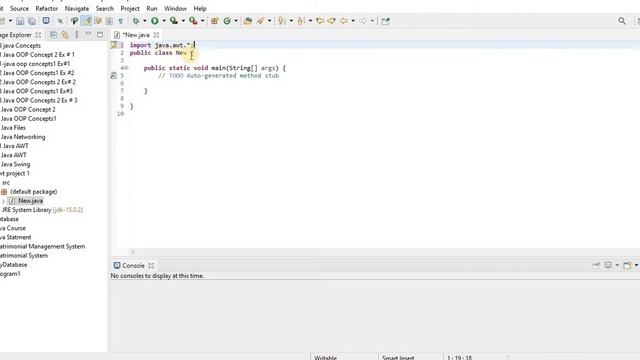Close the *New.java editor tab

(x=156, y=35)
